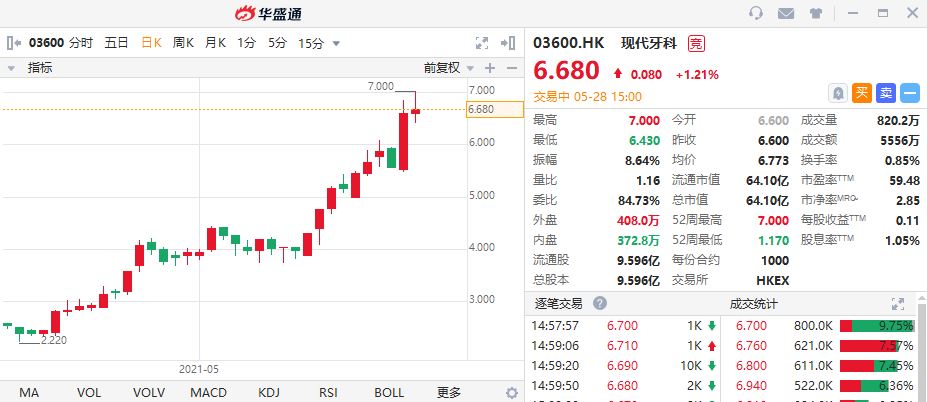Select the 月K monthly candlestick tab
Image resolution: width=927 pixels, height=402 pixels.
[x=215, y=43]
